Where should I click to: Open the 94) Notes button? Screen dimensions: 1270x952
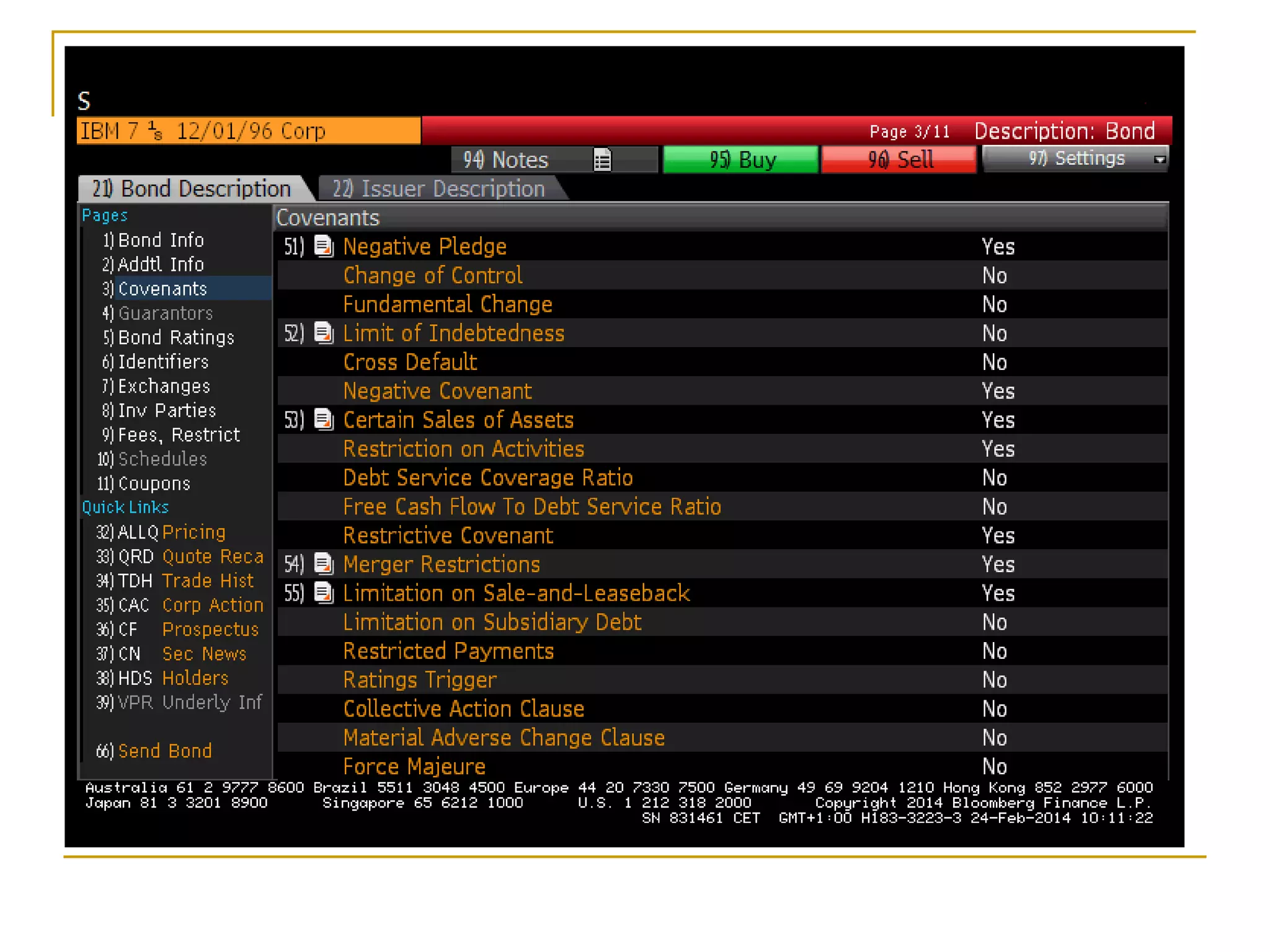(506, 160)
